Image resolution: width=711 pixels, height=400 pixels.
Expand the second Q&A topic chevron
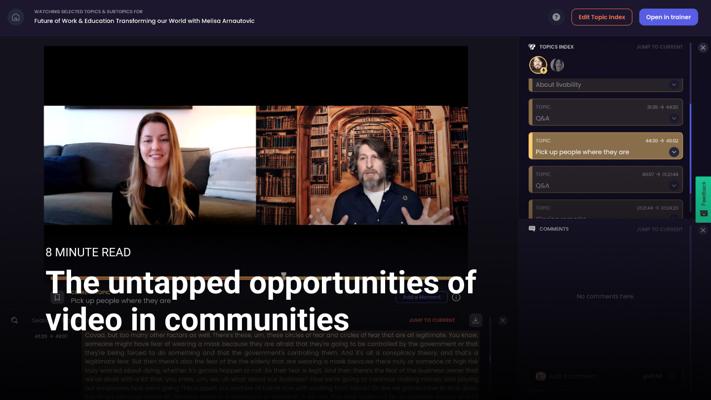click(674, 185)
